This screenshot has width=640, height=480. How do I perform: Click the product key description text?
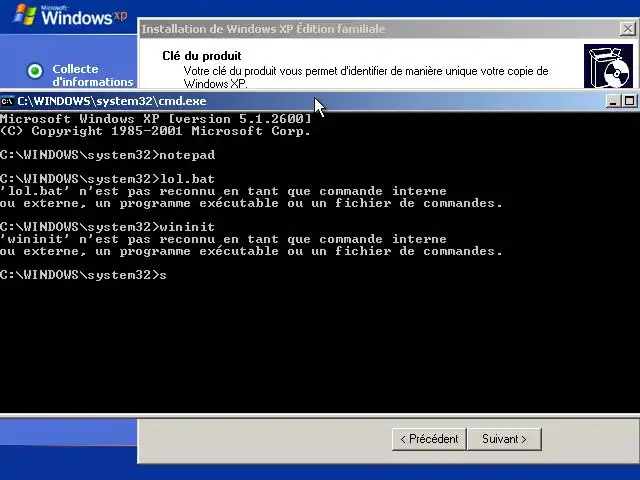click(x=366, y=77)
